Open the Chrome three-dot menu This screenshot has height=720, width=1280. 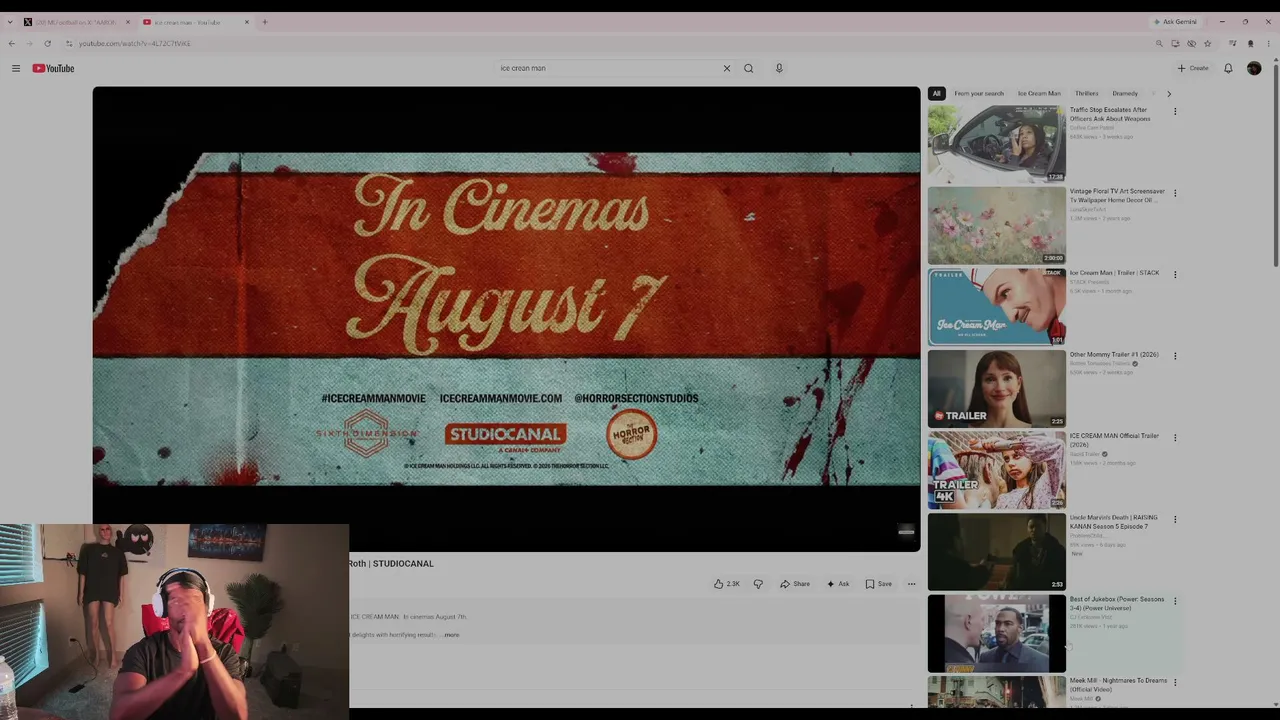coord(1268,43)
